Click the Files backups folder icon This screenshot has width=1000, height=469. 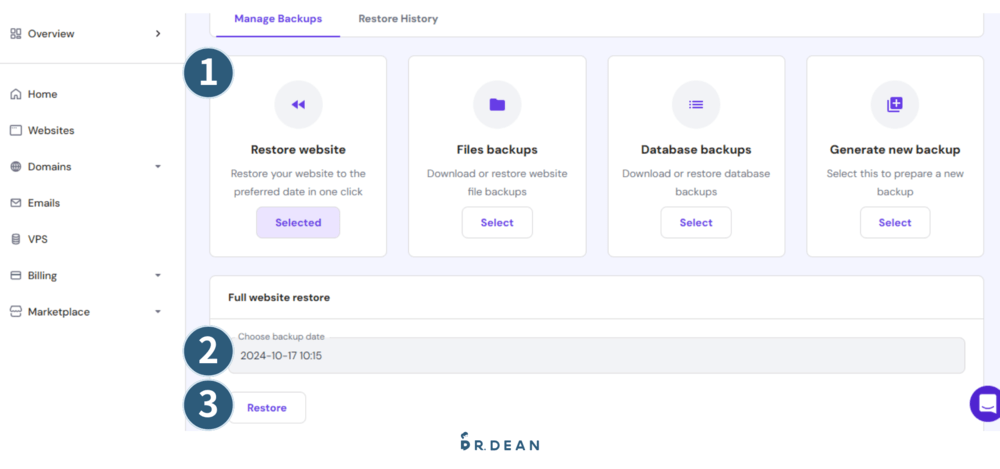(x=497, y=104)
